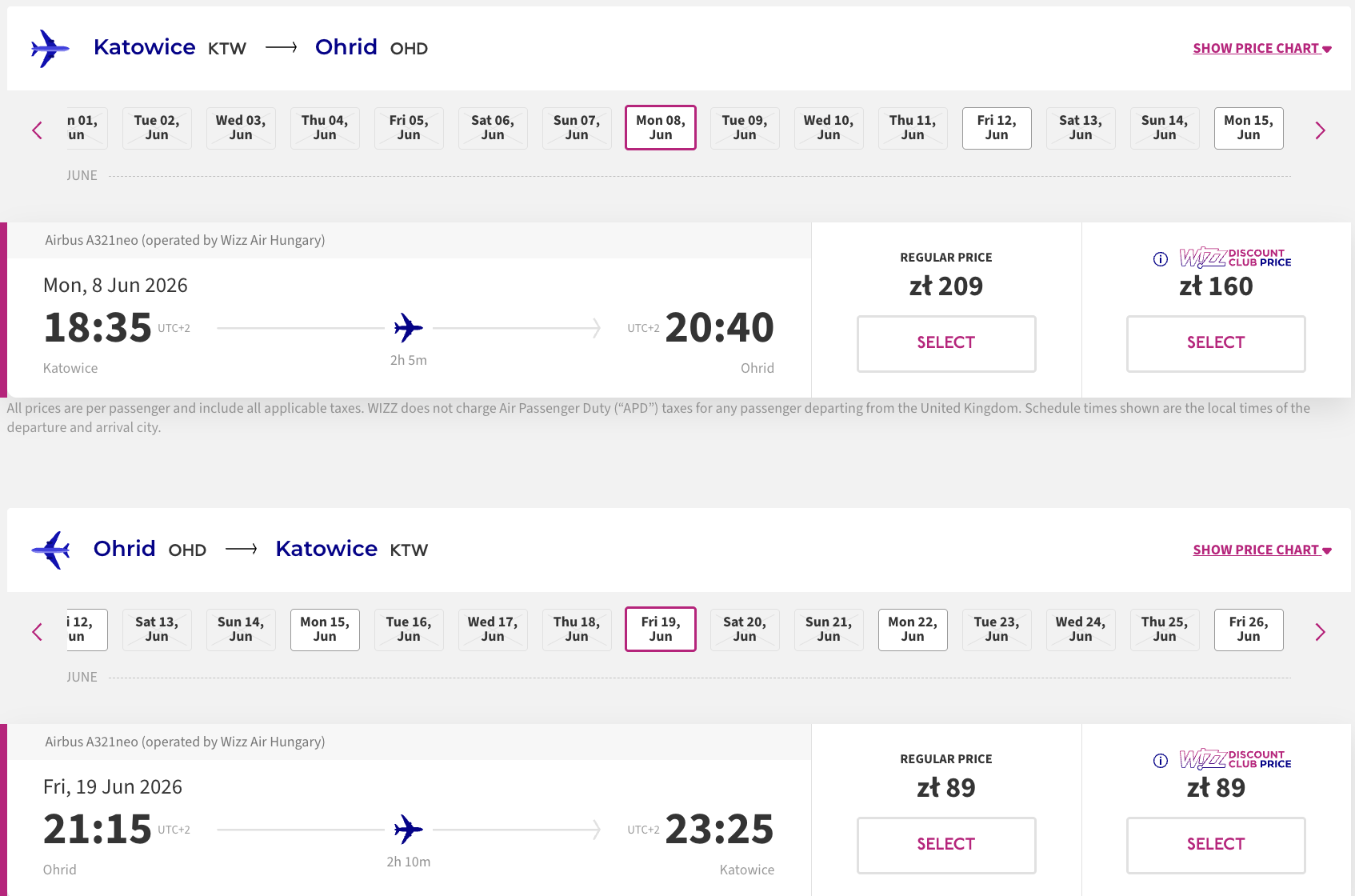
Task: Click info icon beside outbound Wizz Discount Club price
Action: click(1161, 258)
